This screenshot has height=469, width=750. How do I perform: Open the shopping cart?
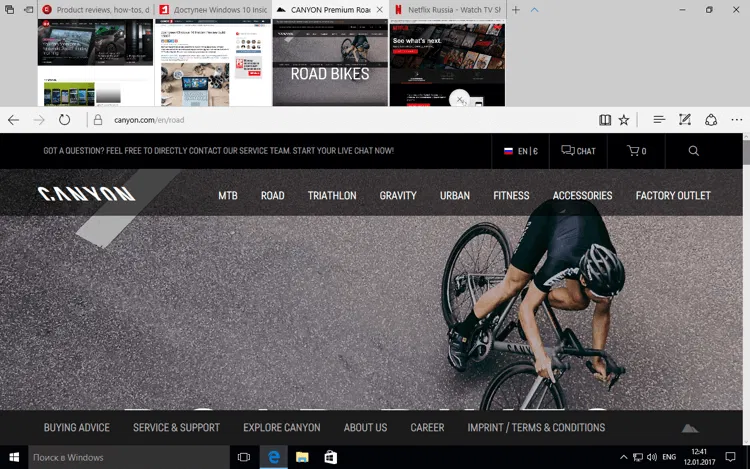click(x=636, y=151)
